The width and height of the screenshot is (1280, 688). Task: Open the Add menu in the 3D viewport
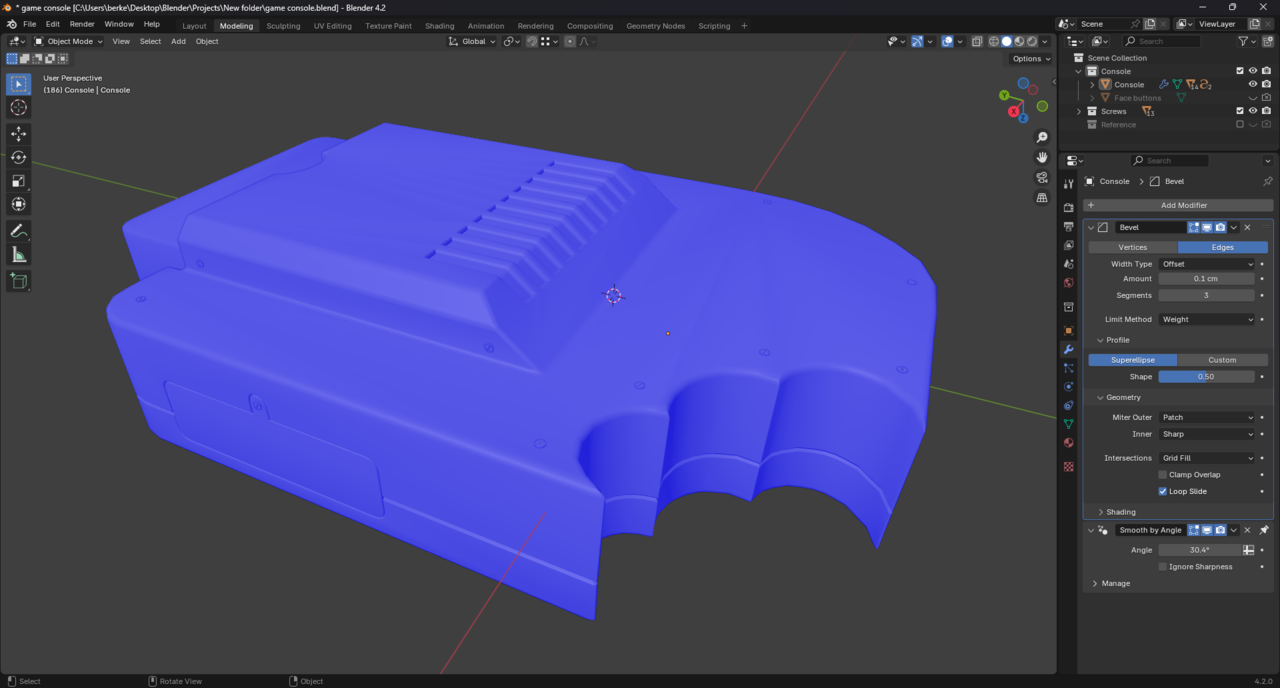point(178,41)
